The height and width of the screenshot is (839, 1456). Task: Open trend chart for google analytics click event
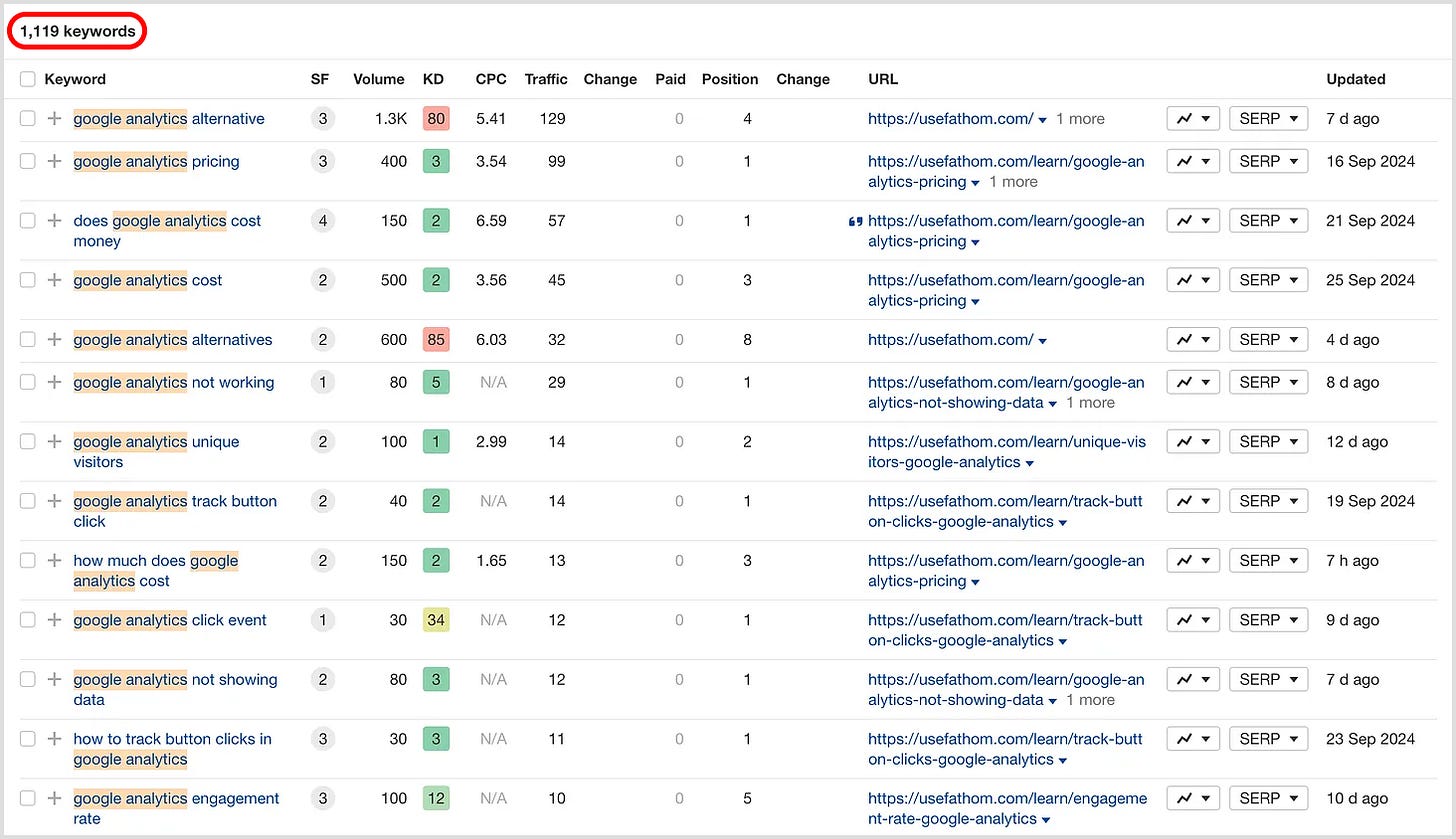(x=1193, y=620)
